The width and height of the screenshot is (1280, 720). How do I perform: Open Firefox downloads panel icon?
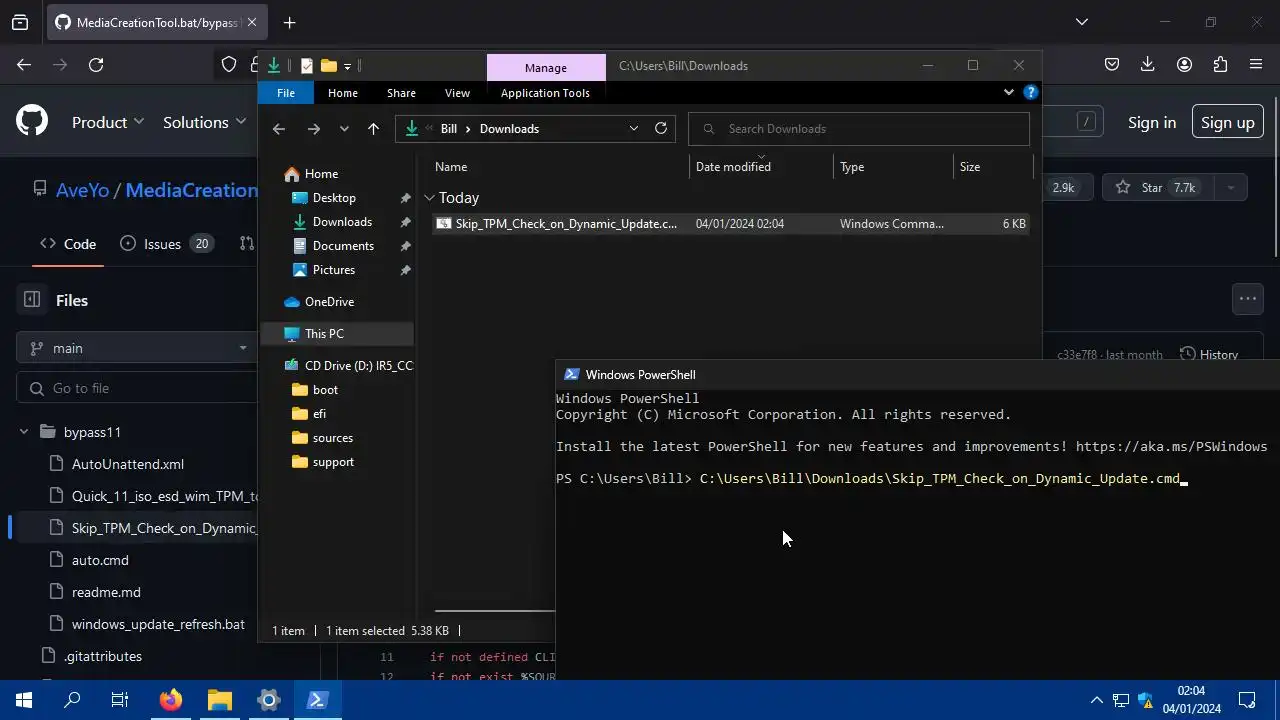(1148, 65)
